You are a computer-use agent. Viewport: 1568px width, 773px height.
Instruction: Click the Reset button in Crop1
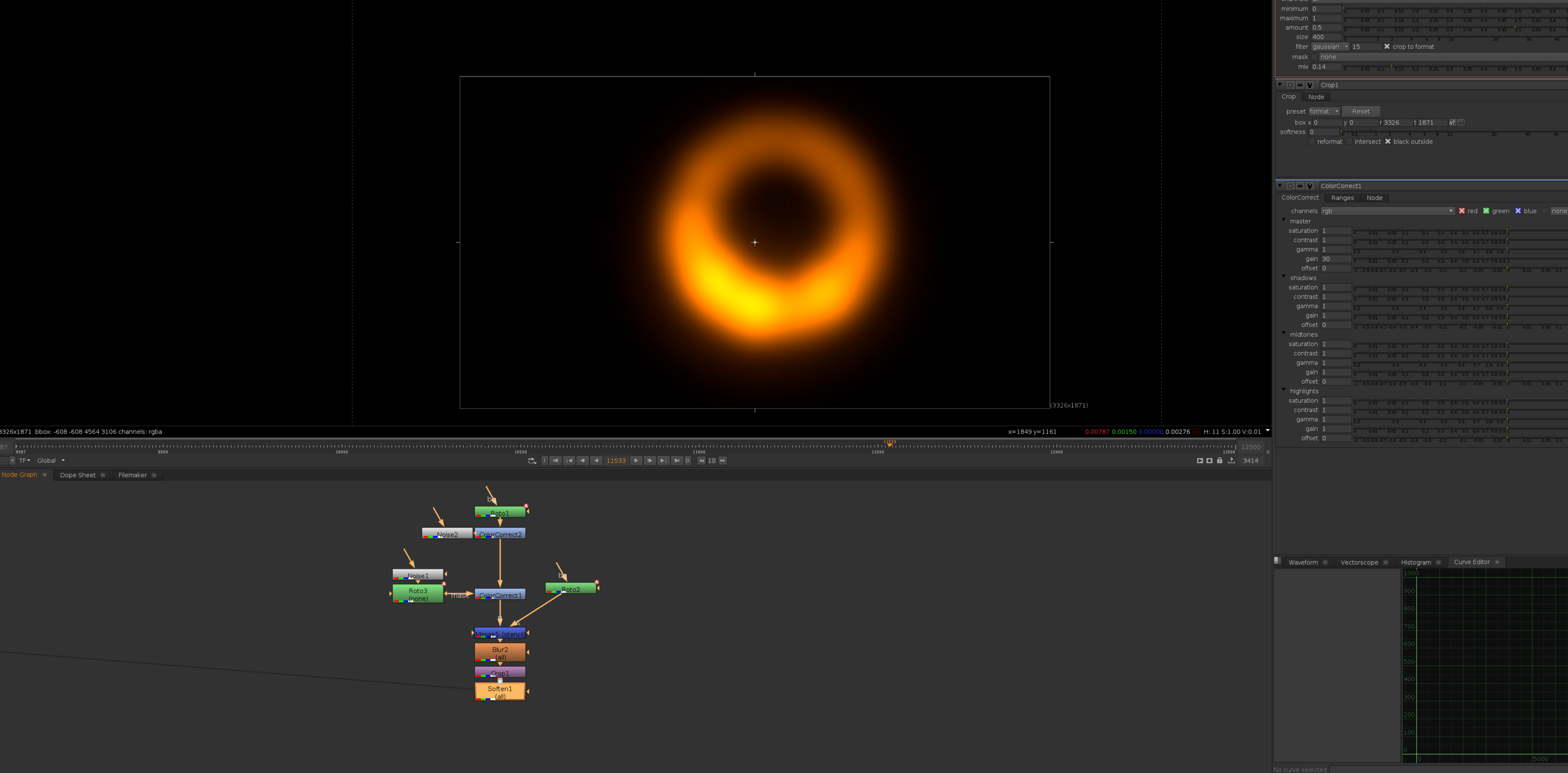[x=1362, y=112]
